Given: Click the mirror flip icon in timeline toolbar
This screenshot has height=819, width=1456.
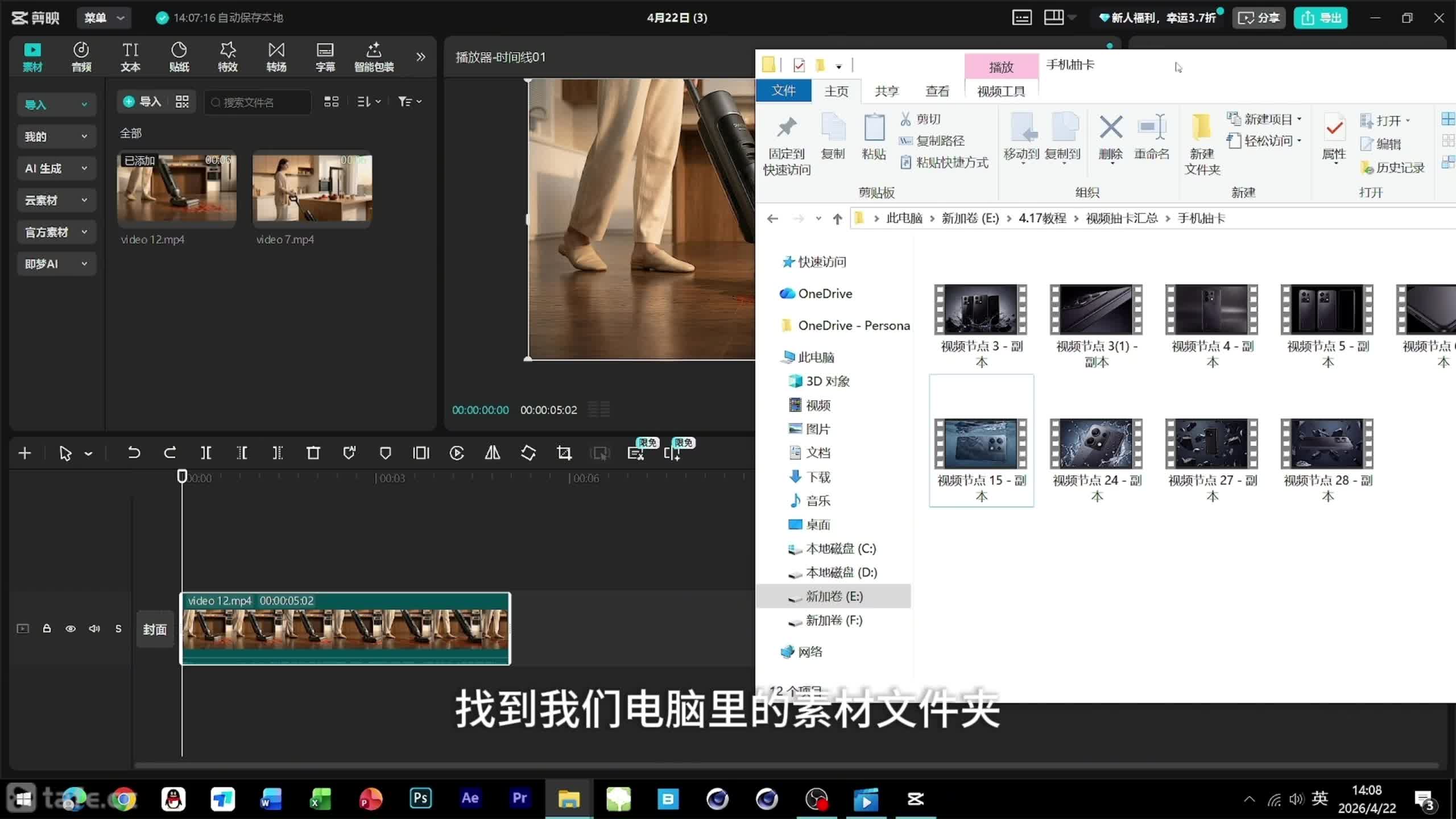Looking at the screenshot, I should (493, 453).
